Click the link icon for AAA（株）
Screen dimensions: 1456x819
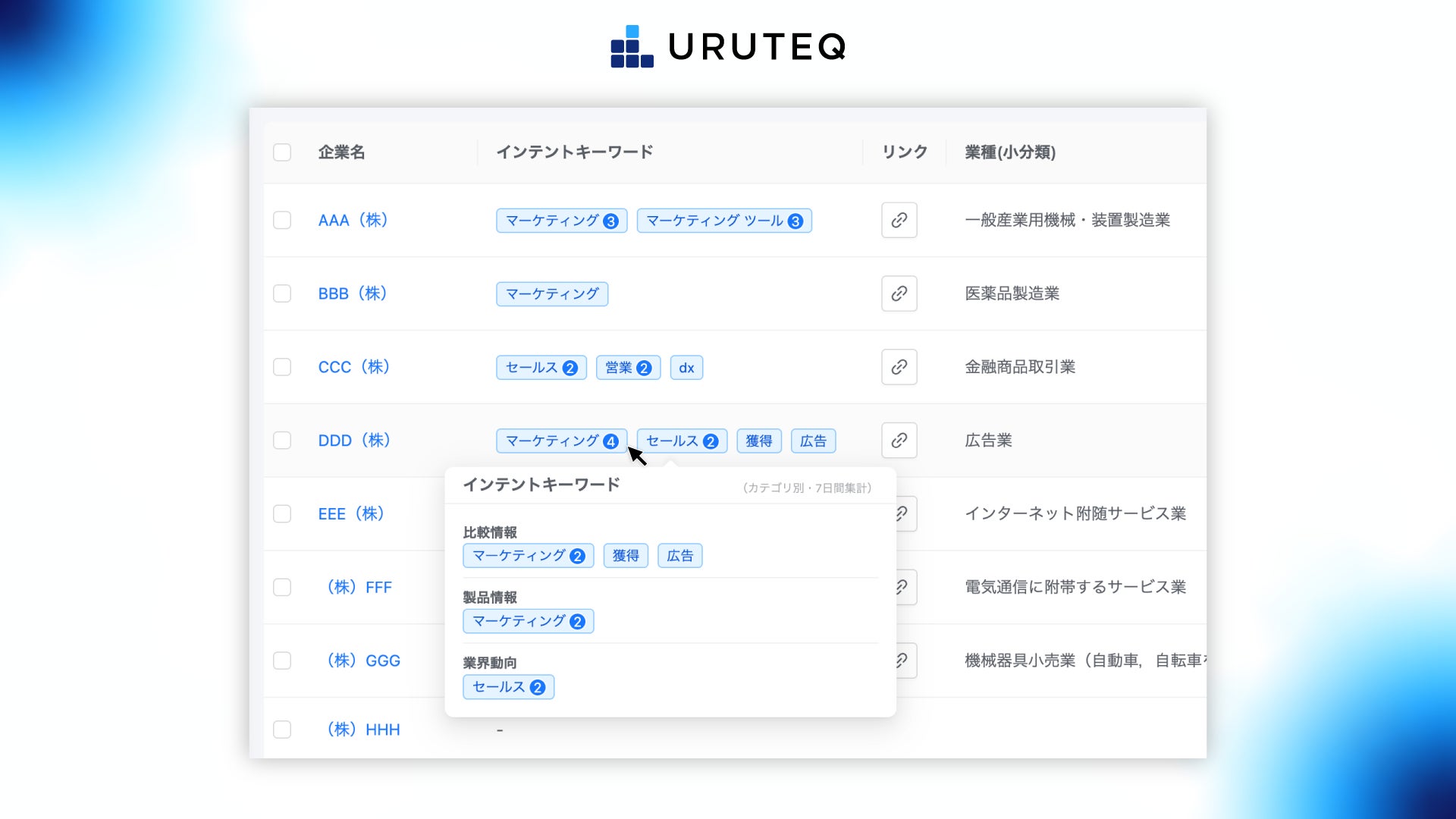(899, 220)
